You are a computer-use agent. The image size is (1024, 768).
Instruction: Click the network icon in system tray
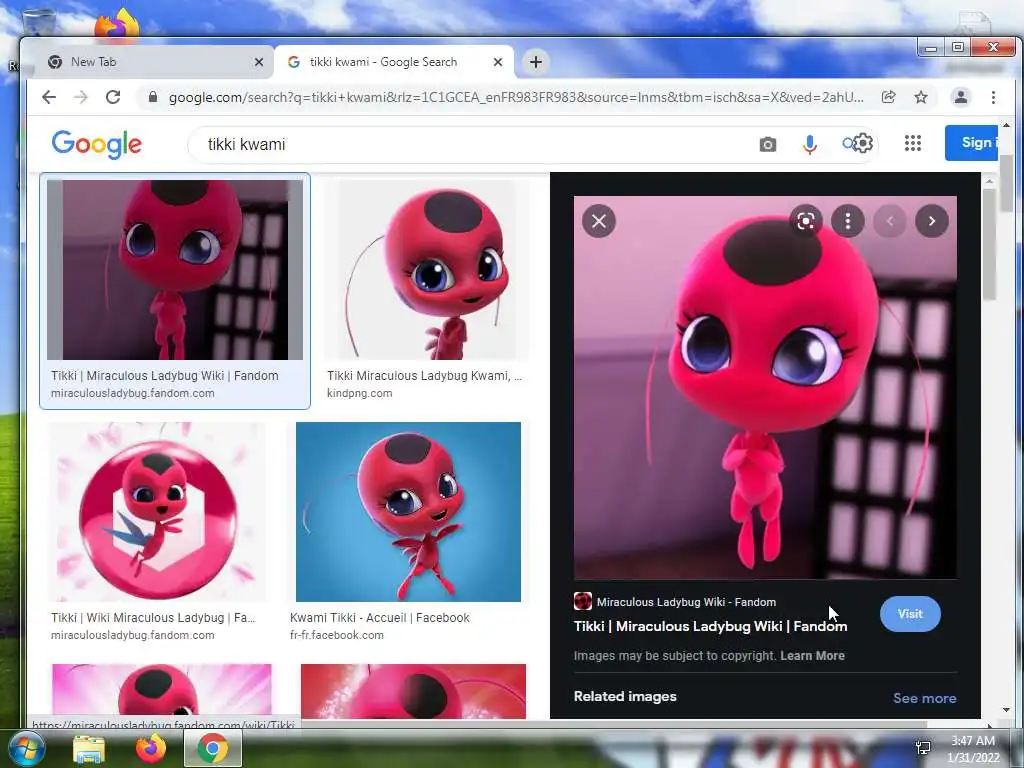coord(923,748)
